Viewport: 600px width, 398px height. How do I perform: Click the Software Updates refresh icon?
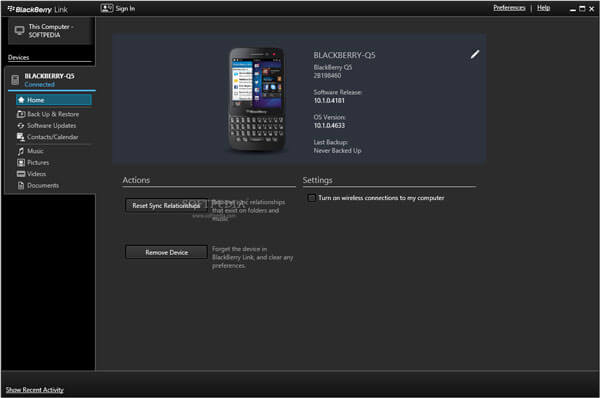pos(21,126)
